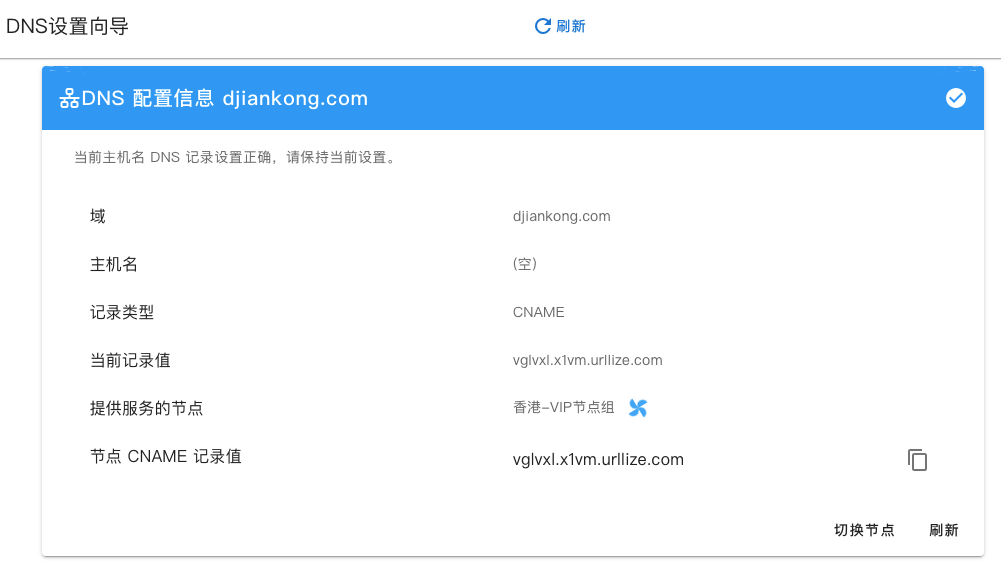Screen dimensions: 1001x566
Task: Click the (空) hostname value
Action: coord(525,264)
